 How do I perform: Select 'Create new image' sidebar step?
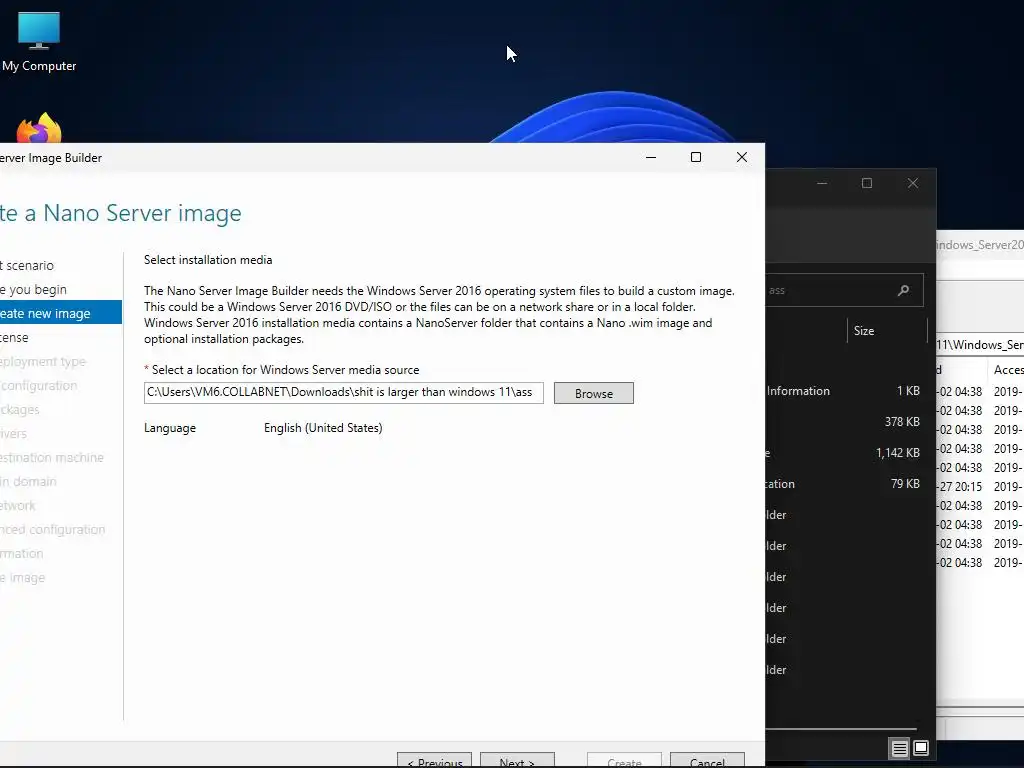(61, 313)
